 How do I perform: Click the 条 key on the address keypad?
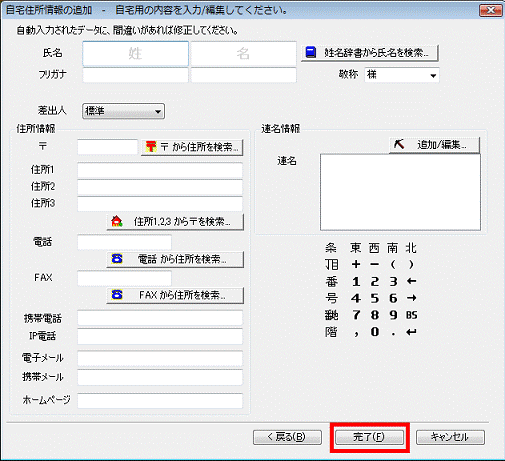click(331, 248)
